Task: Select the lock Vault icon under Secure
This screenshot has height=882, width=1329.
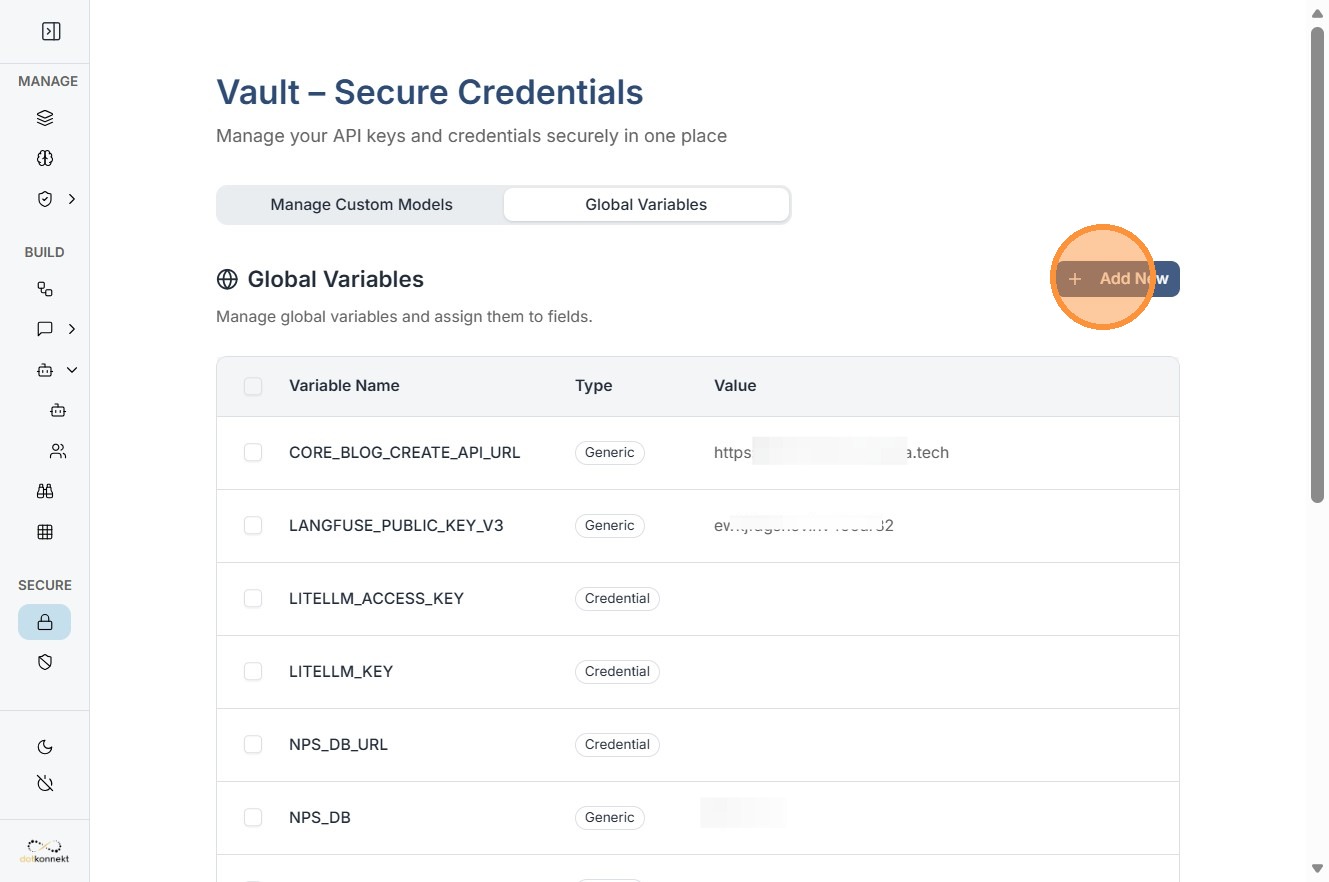Action: coord(45,622)
